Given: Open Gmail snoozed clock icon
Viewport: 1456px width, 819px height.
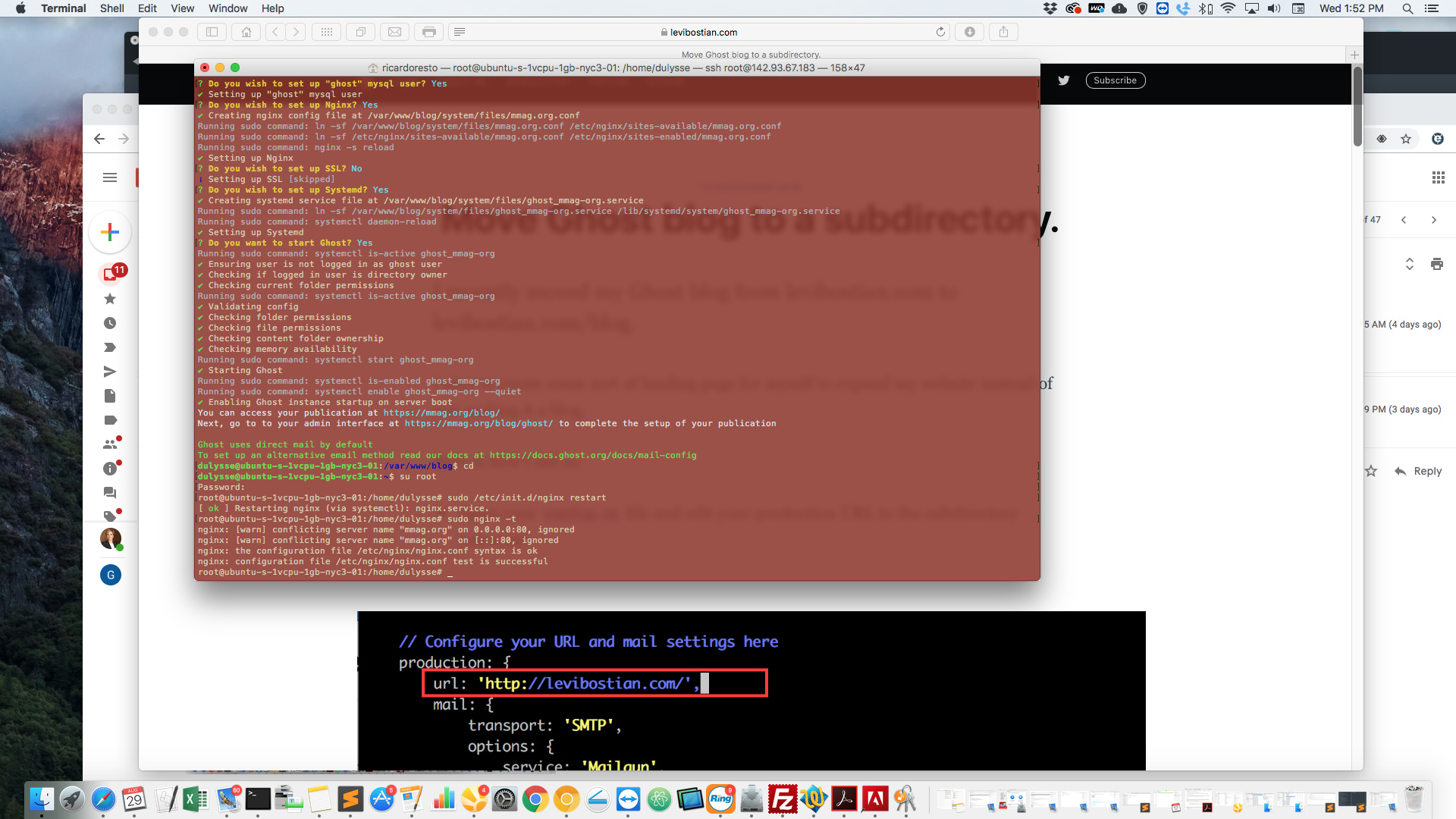Looking at the screenshot, I should coord(110,323).
